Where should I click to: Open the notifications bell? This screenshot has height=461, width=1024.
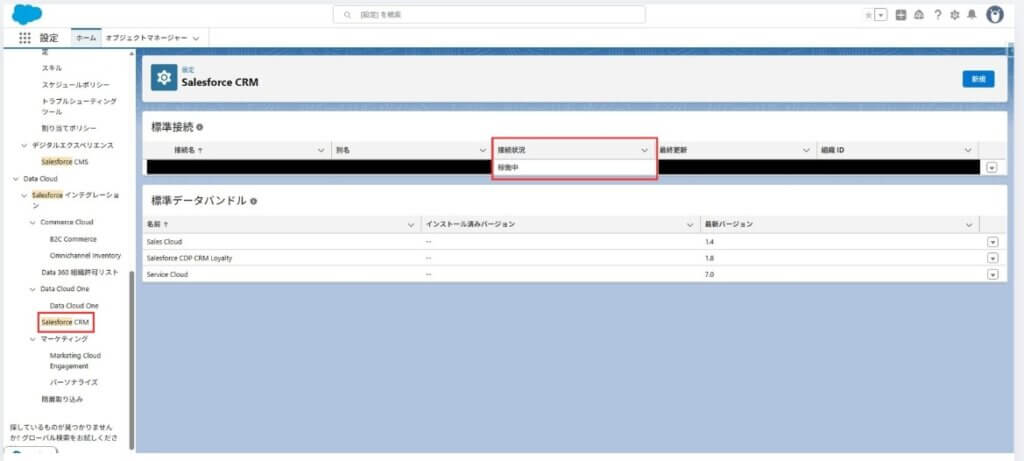pyautogui.click(x=972, y=15)
